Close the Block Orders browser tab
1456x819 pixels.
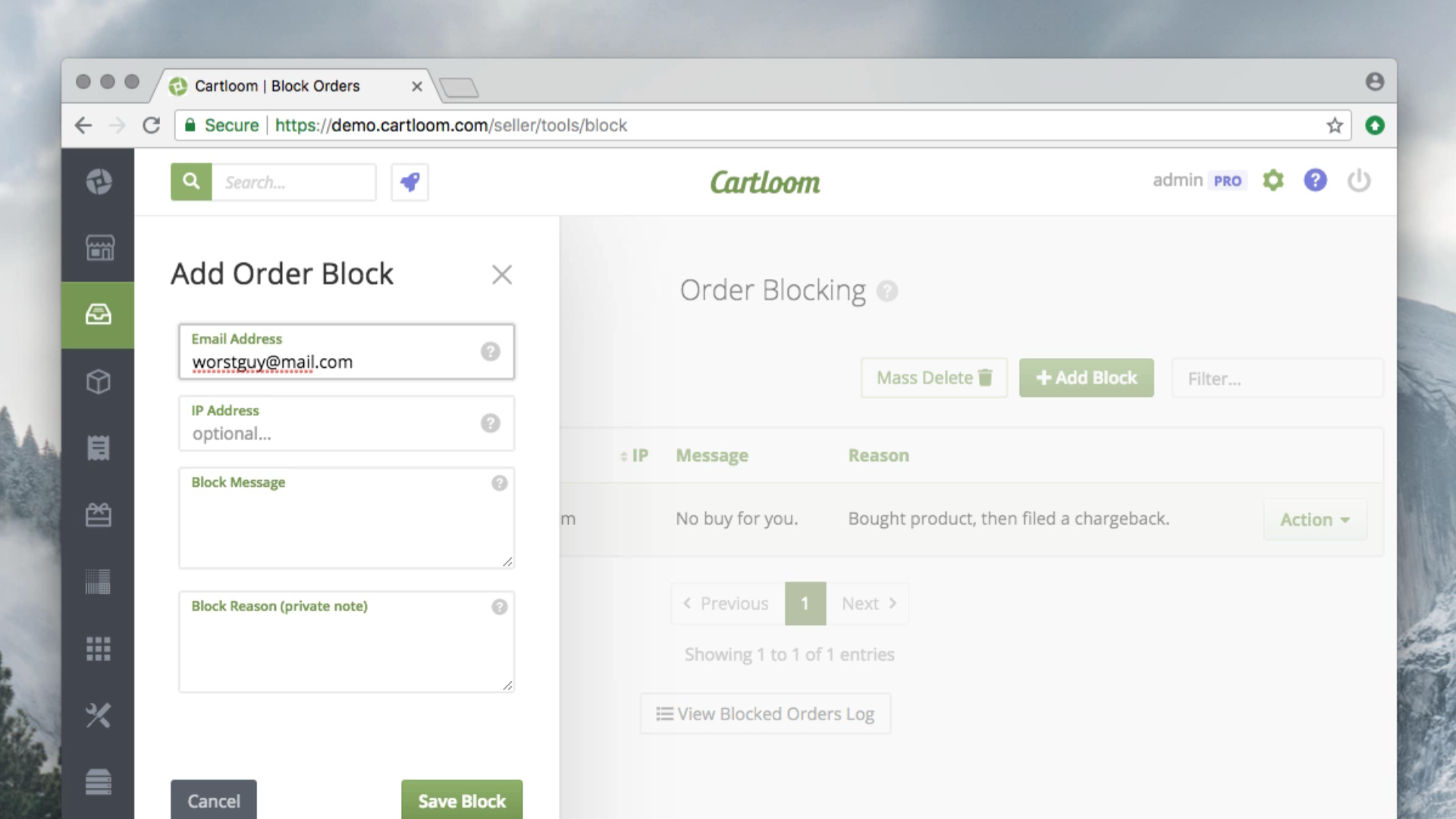click(417, 86)
